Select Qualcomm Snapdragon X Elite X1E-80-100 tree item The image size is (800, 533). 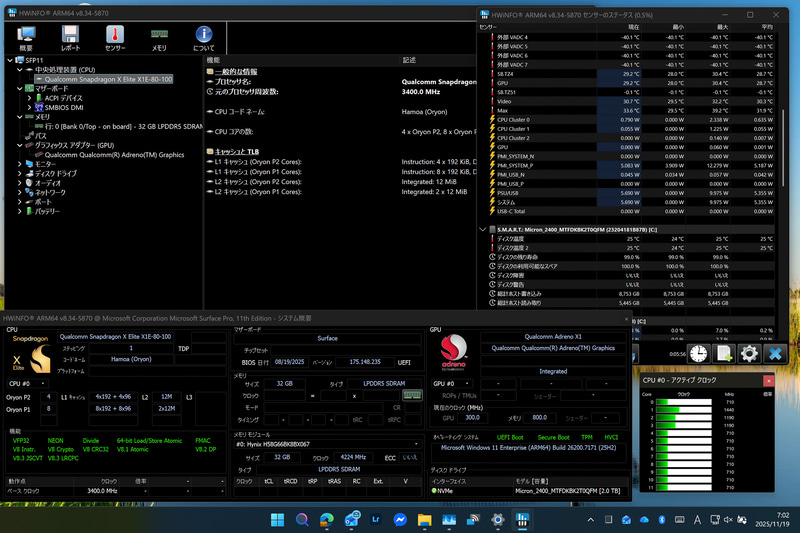click(104, 79)
